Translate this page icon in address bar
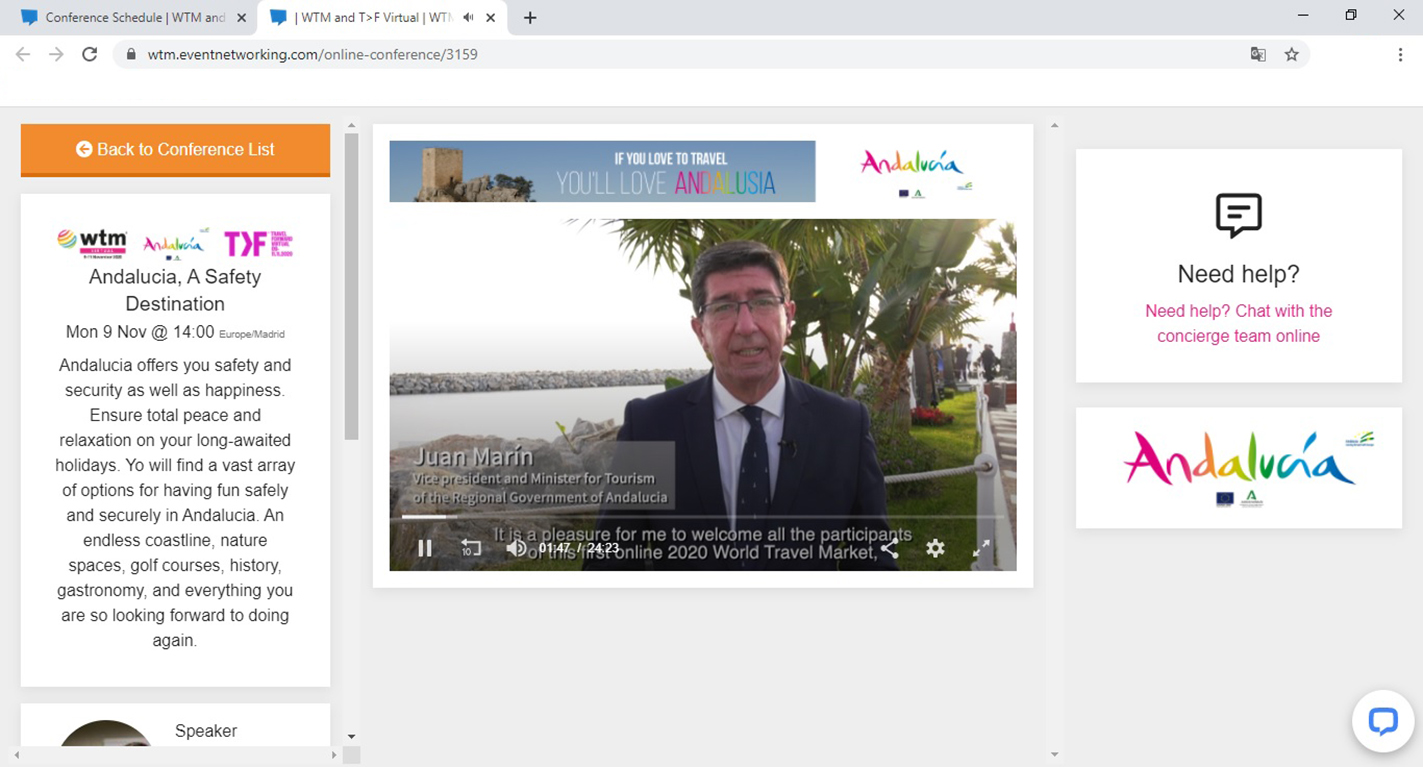Image resolution: width=1423 pixels, height=767 pixels. [x=1258, y=55]
